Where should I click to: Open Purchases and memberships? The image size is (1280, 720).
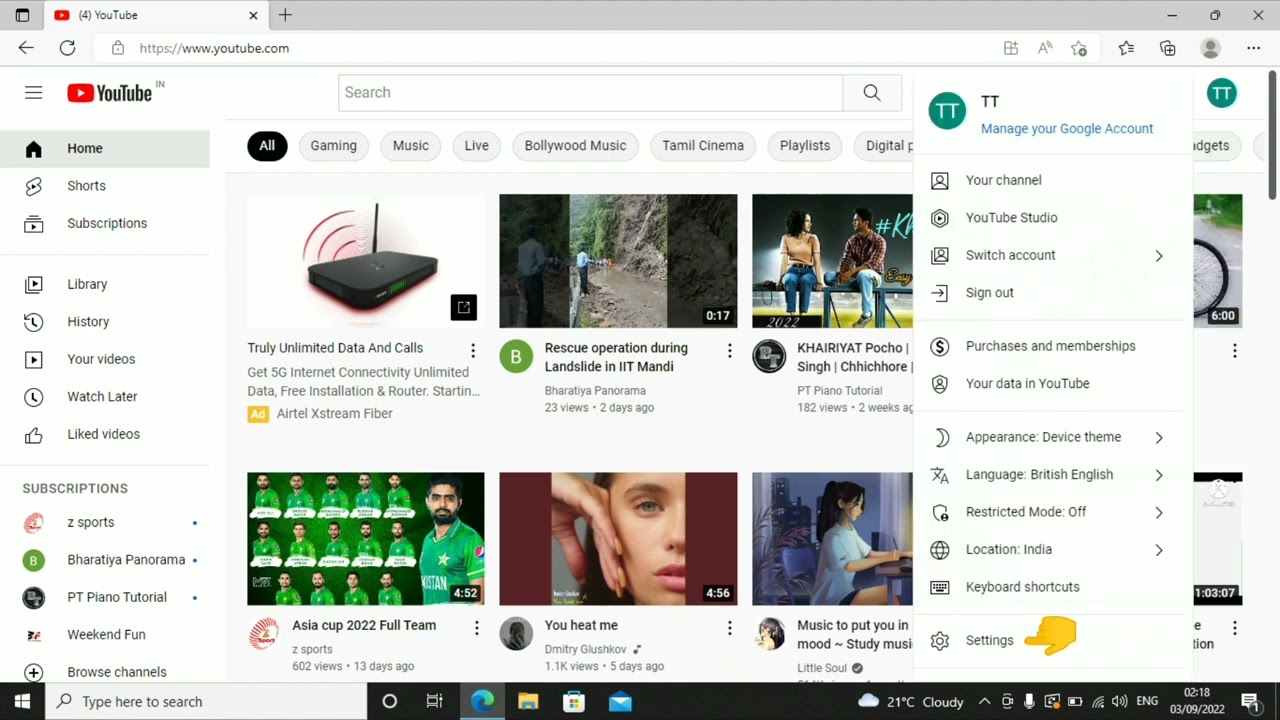click(1048, 346)
